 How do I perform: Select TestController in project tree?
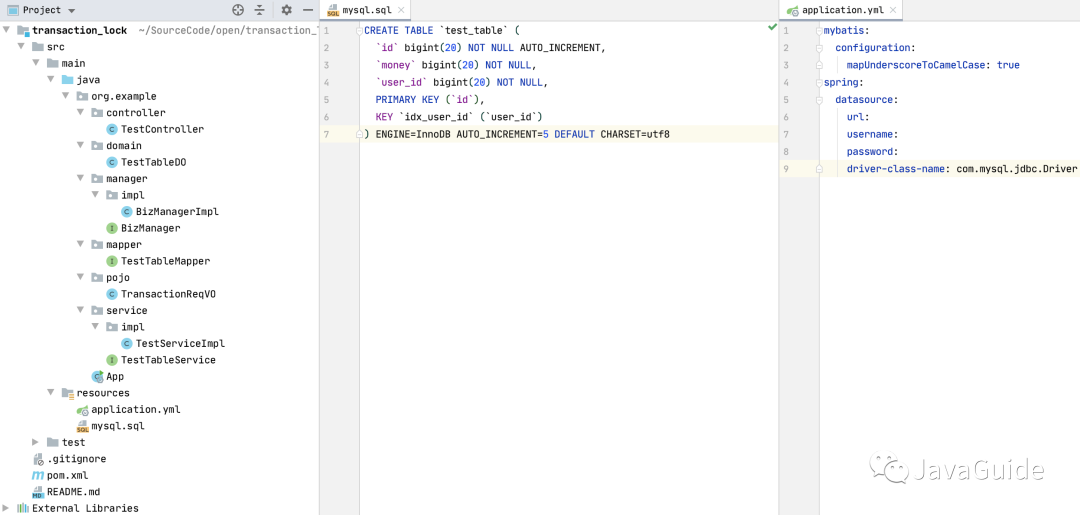(163, 129)
